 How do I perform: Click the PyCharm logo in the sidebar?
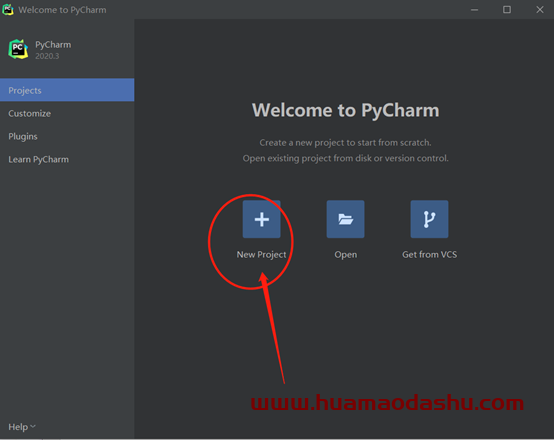(18, 49)
